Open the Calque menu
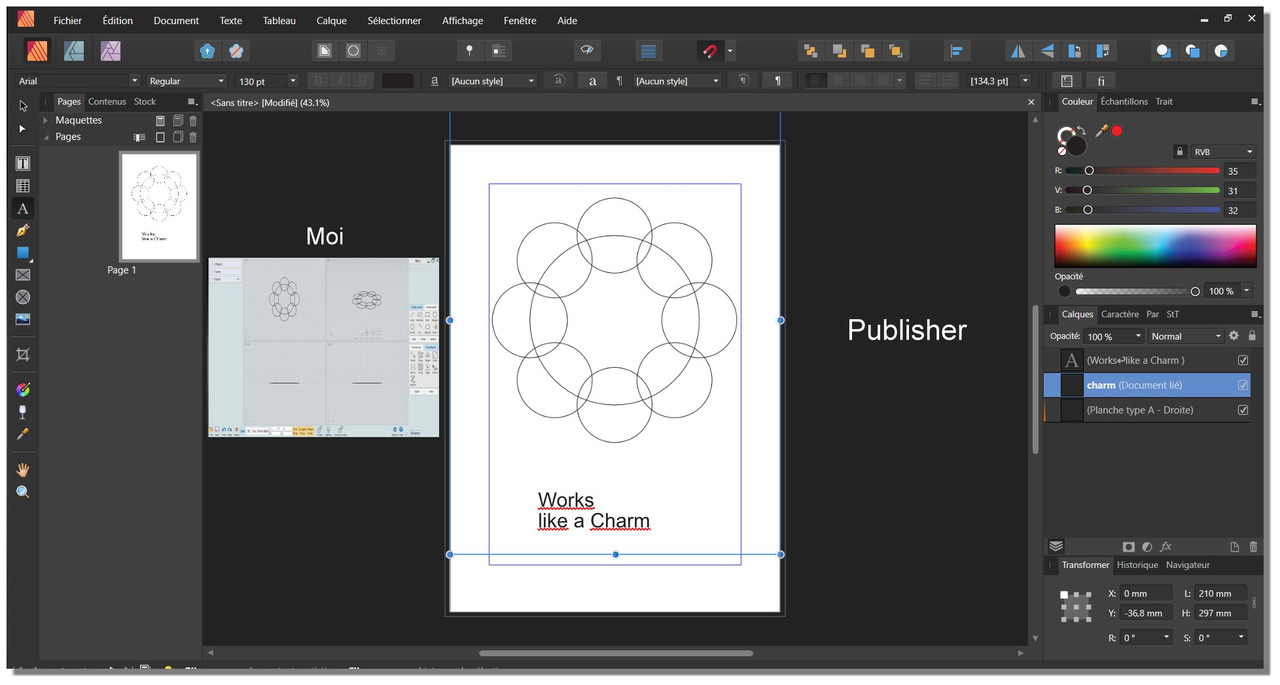The height and width of the screenshot is (685, 1280). coord(332,20)
